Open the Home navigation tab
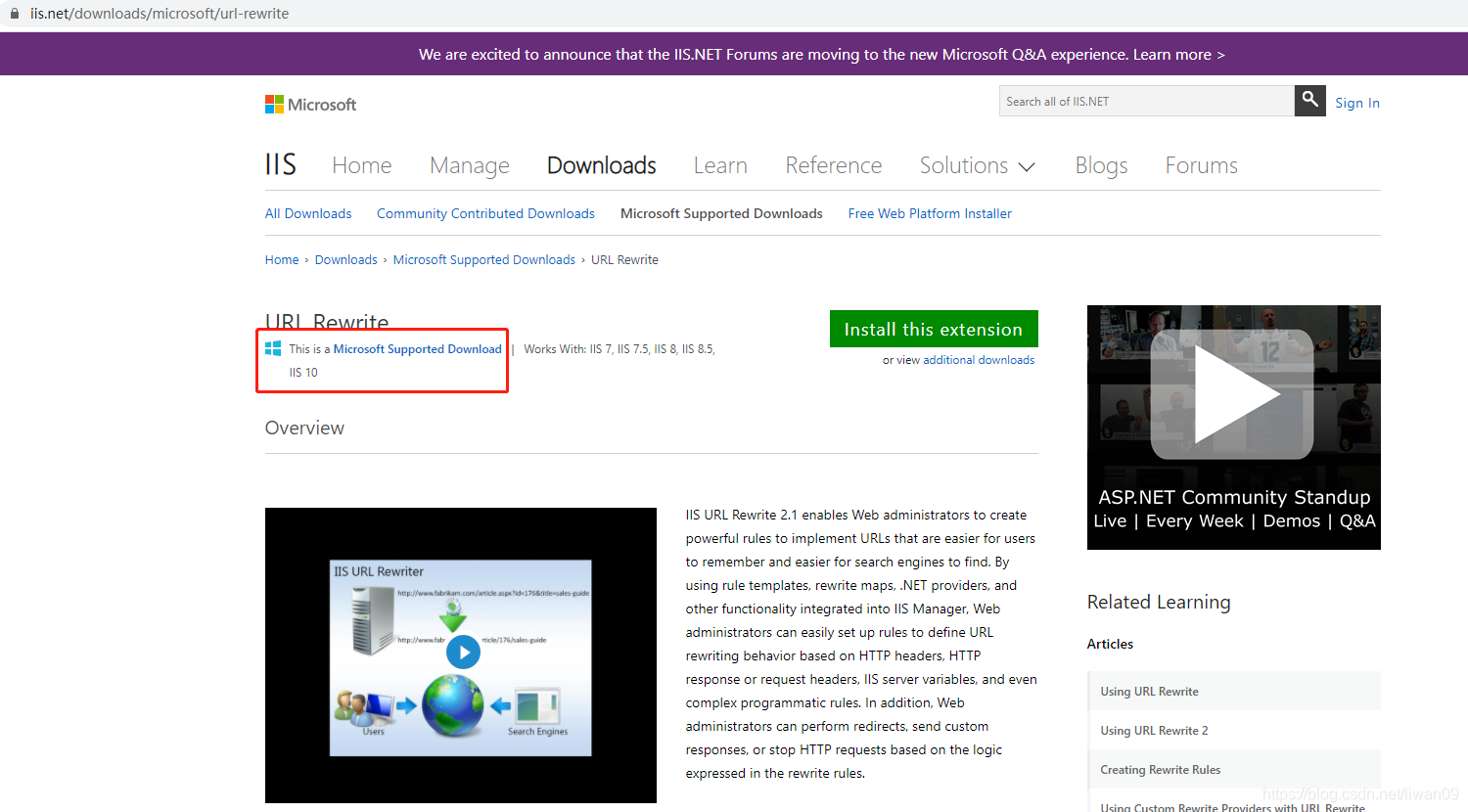Image resolution: width=1468 pixels, height=812 pixels. tap(362, 165)
